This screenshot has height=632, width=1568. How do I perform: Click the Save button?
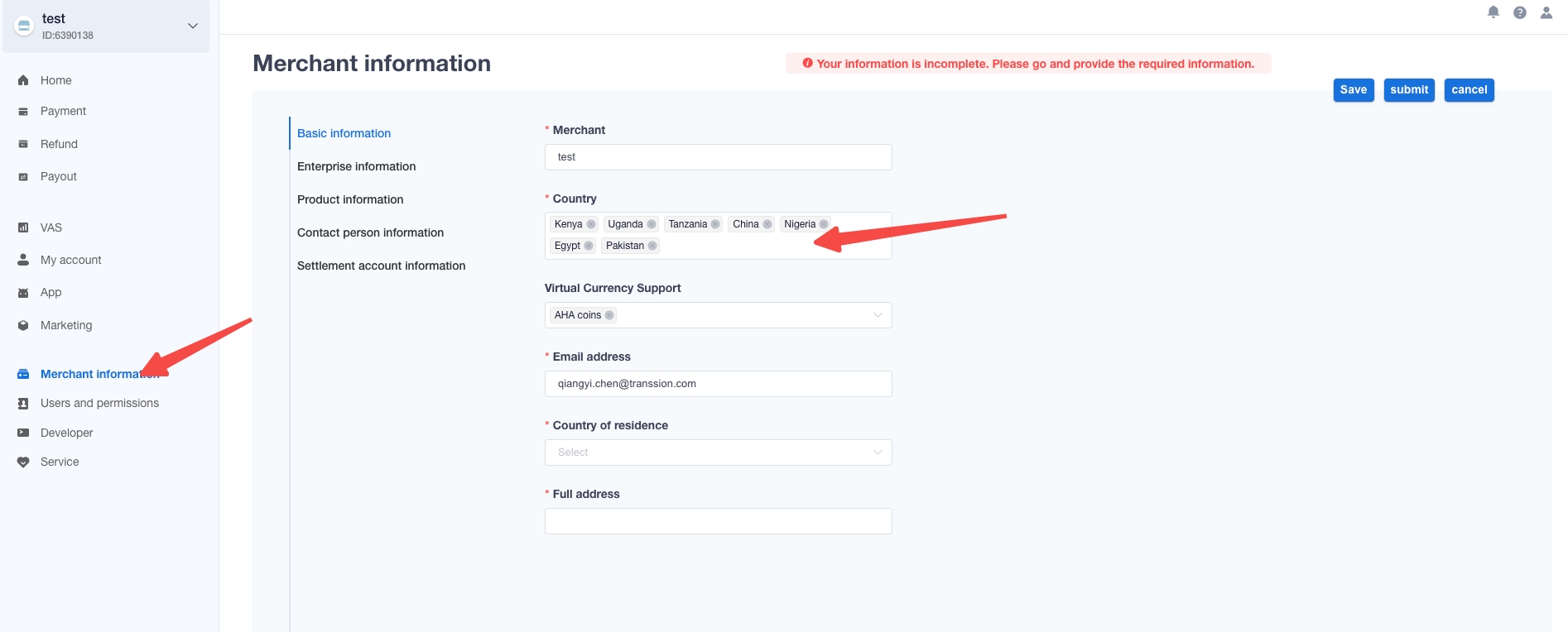click(x=1354, y=90)
